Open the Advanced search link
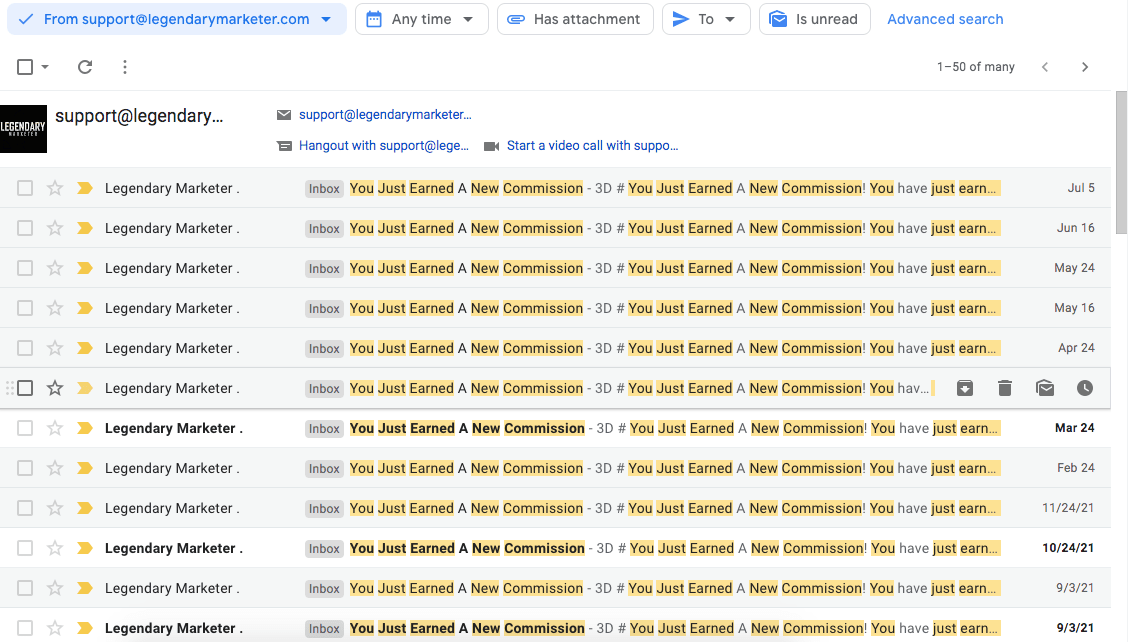 click(945, 19)
